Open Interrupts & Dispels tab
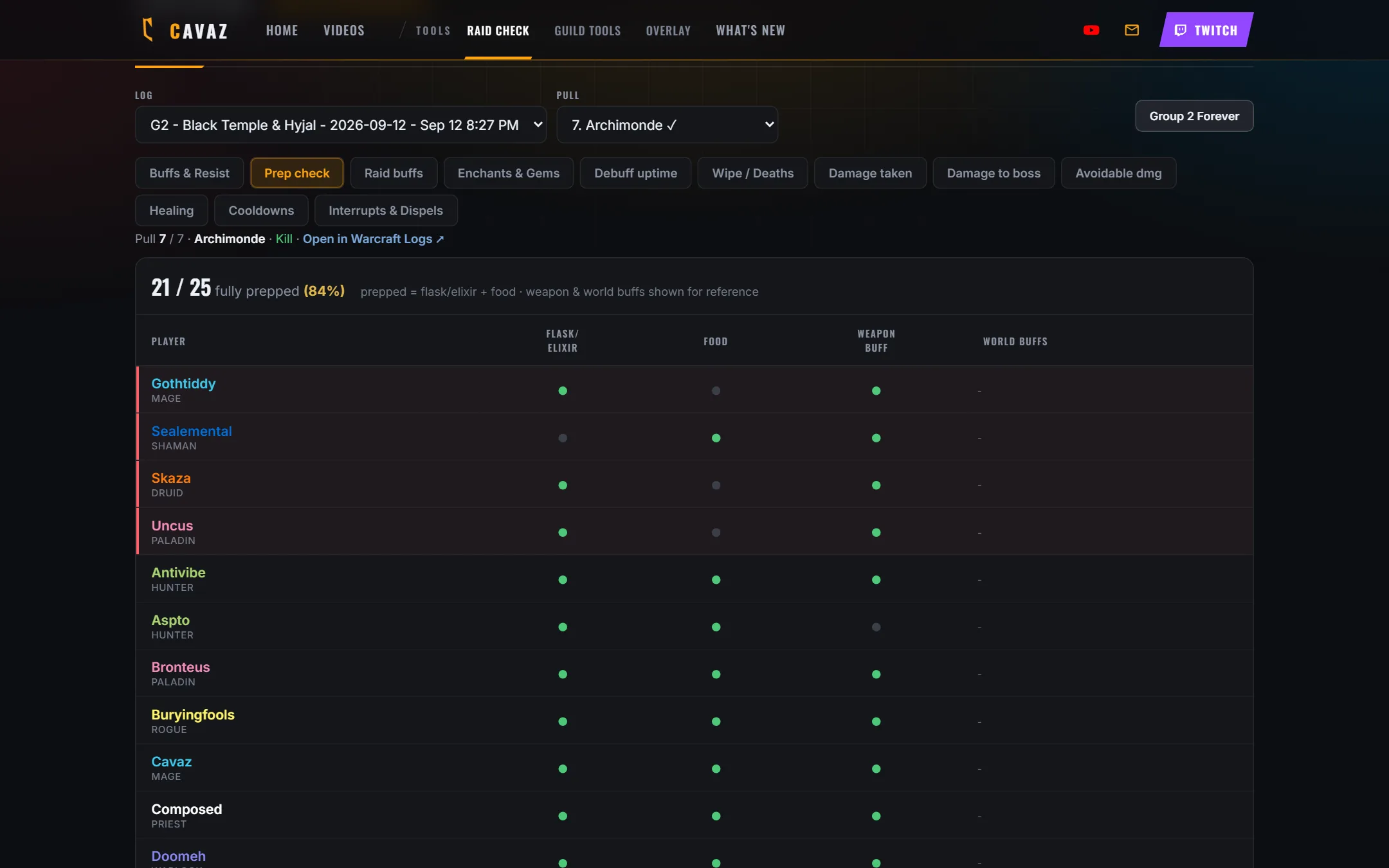 pyautogui.click(x=386, y=210)
